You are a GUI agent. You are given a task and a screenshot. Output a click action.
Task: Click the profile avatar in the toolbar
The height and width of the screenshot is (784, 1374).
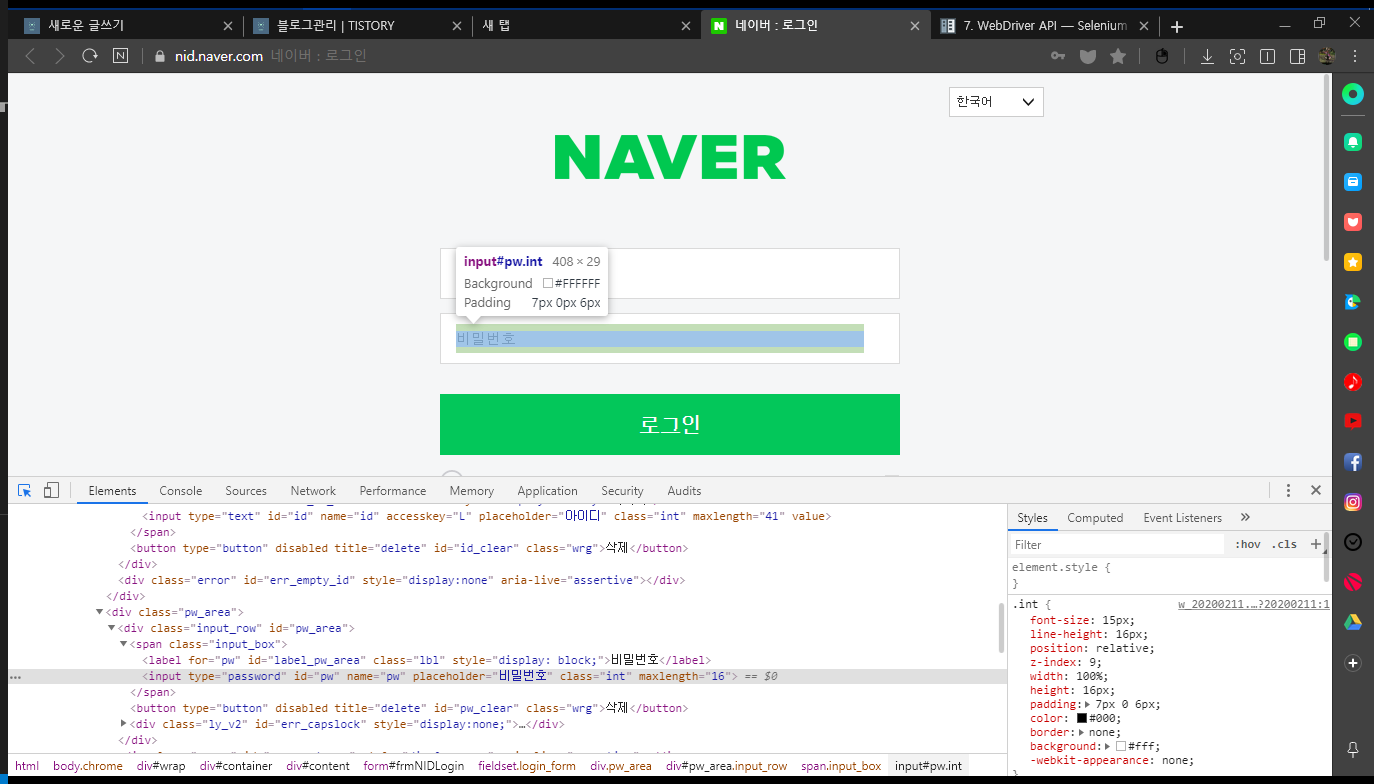click(x=1327, y=56)
